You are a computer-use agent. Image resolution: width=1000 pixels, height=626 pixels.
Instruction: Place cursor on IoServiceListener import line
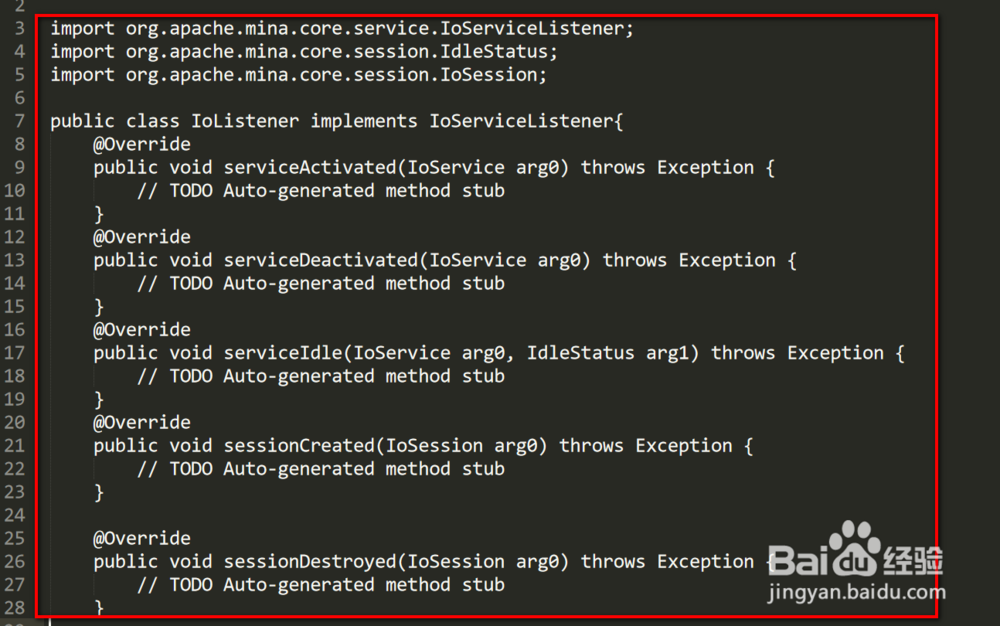pyautogui.click(x=342, y=28)
